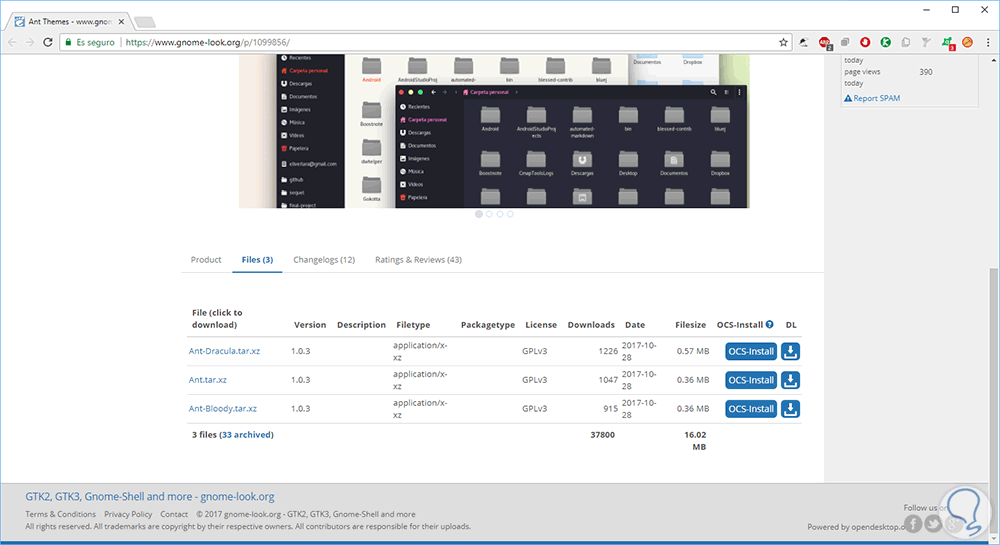Download Ant-Bloody.tar.xz via DL icon

(x=790, y=409)
